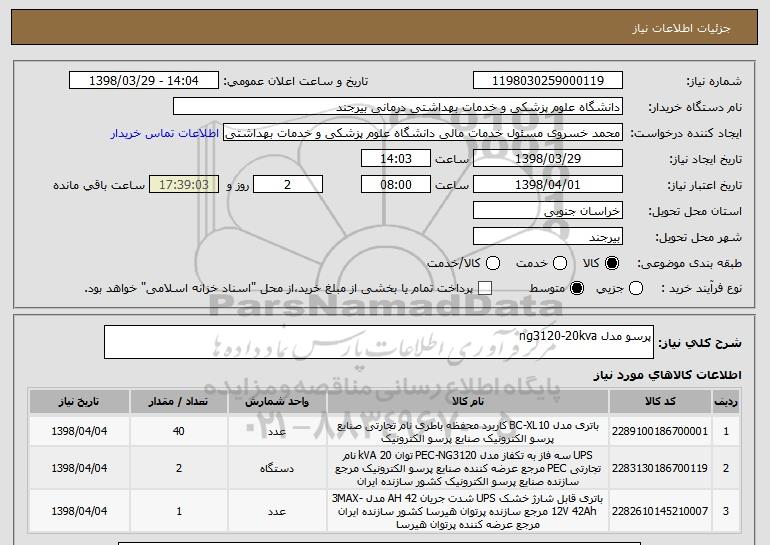The width and height of the screenshot is (770, 545).
Task: Click the validity time field 08:00
Action: (x=396, y=185)
